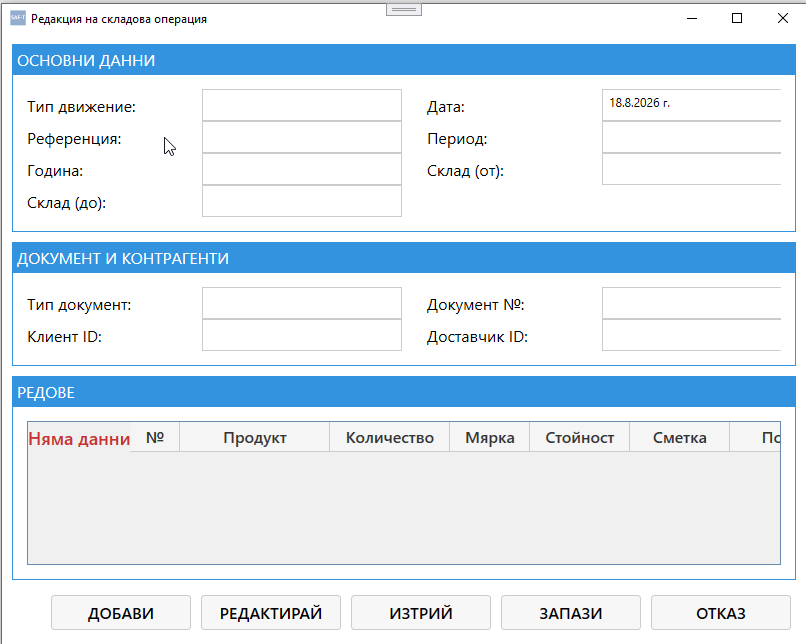Save with the ЗАПАЗИ button
The image size is (806, 644).
click(x=571, y=613)
